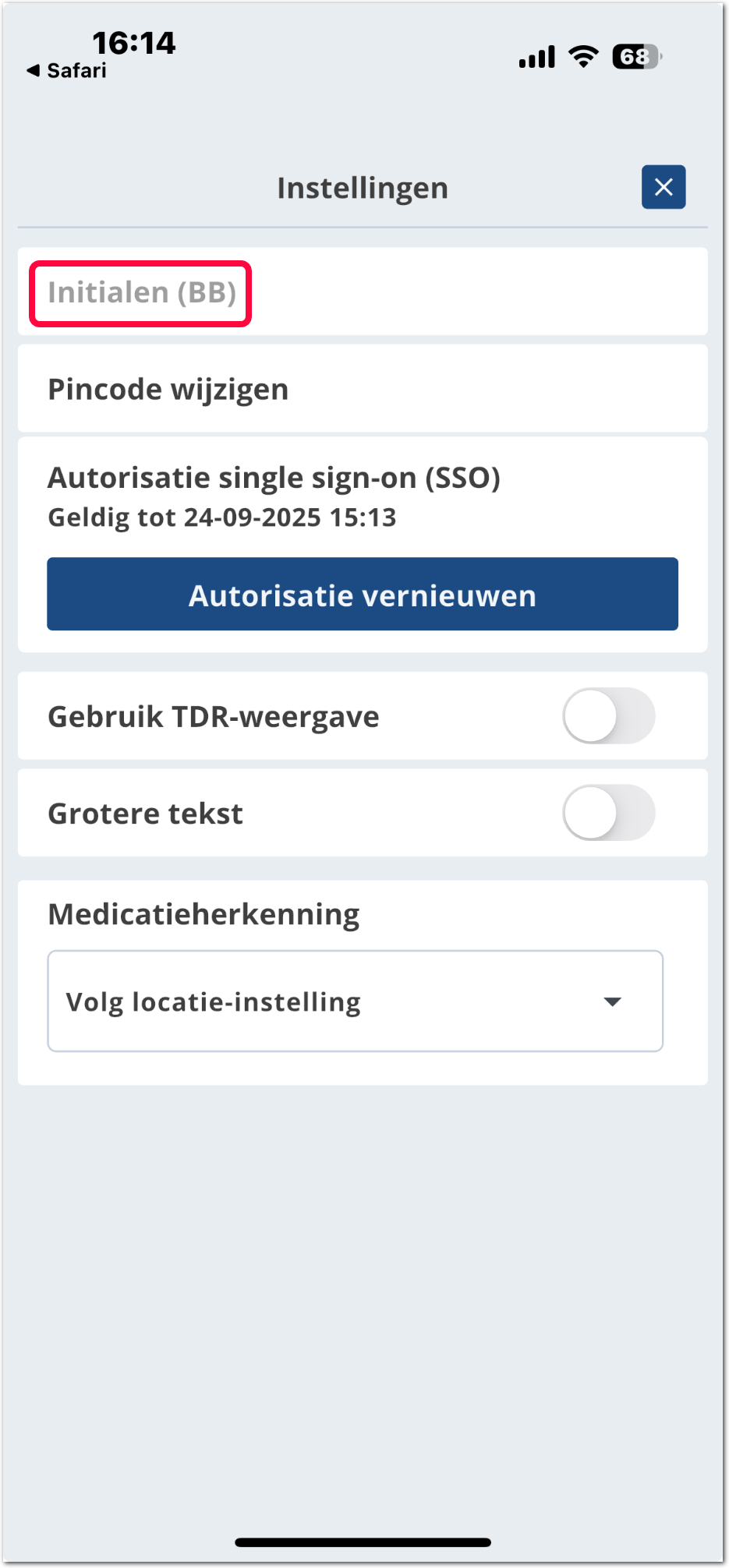Image resolution: width=729 pixels, height=1568 pixels.
Task: Select the Initialen (BB) entry
Action: pos(142,293)
